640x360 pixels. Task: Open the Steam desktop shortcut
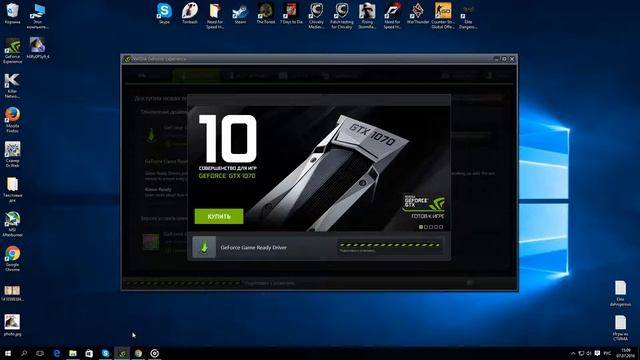tap(240, 13)
